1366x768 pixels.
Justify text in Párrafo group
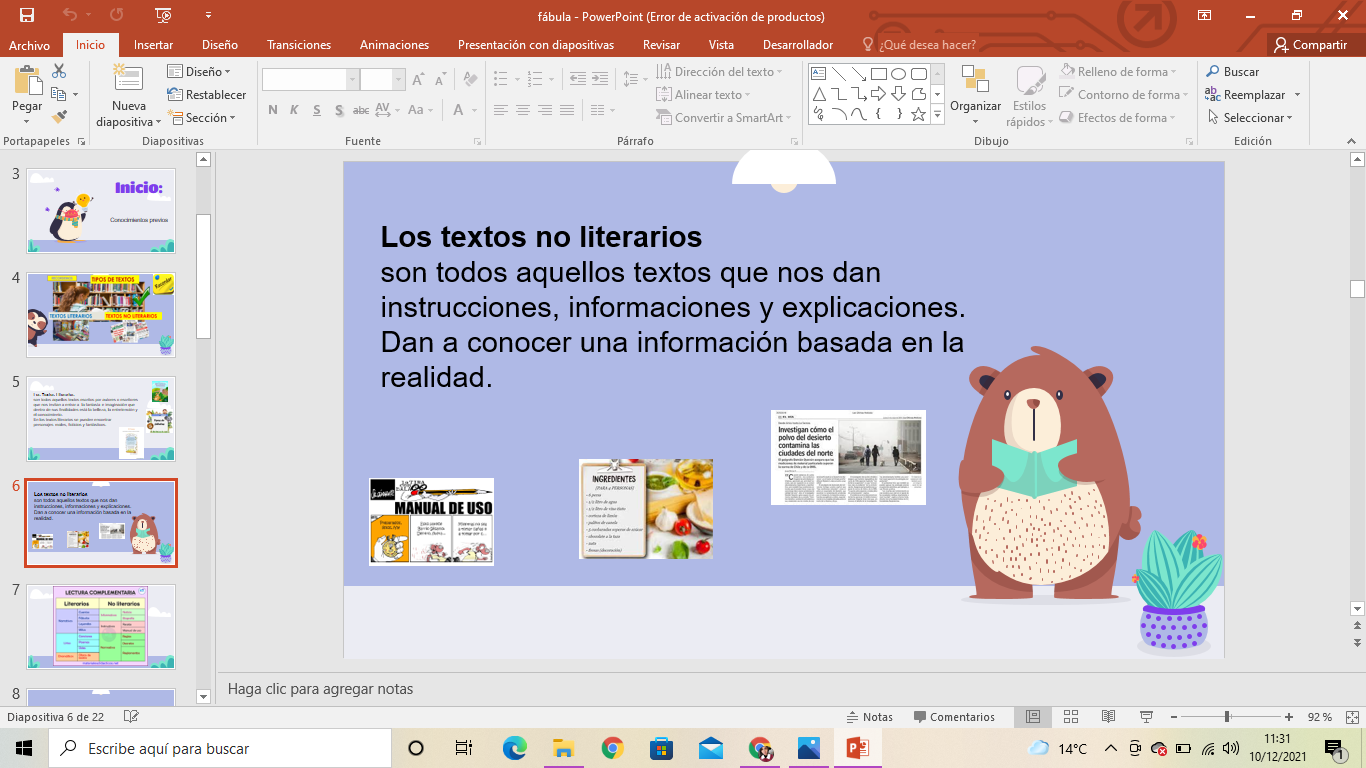(x=567, y=110)
